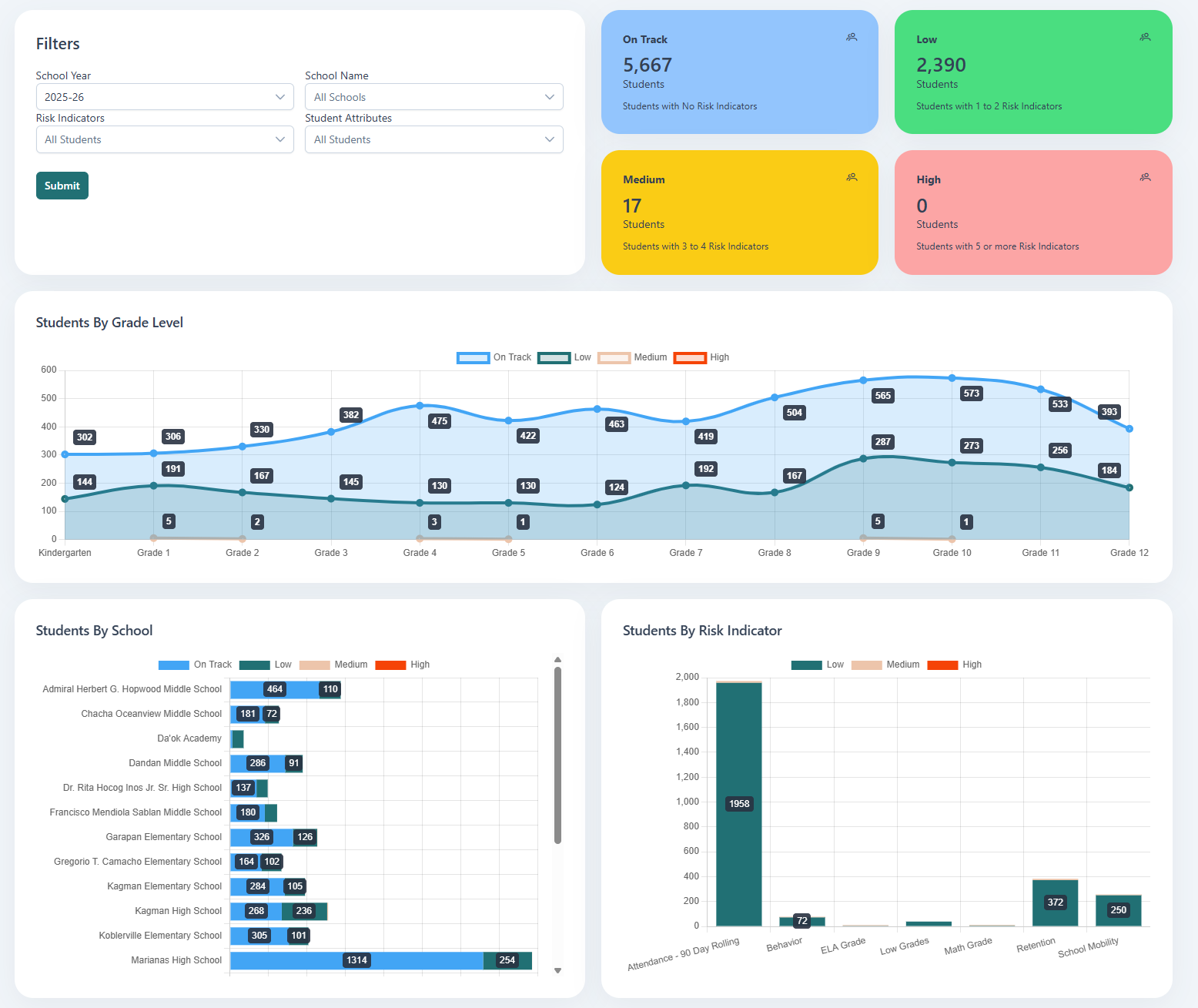Select the High risk students card
1198x1008 pixels.
[x=1032, y=213]
